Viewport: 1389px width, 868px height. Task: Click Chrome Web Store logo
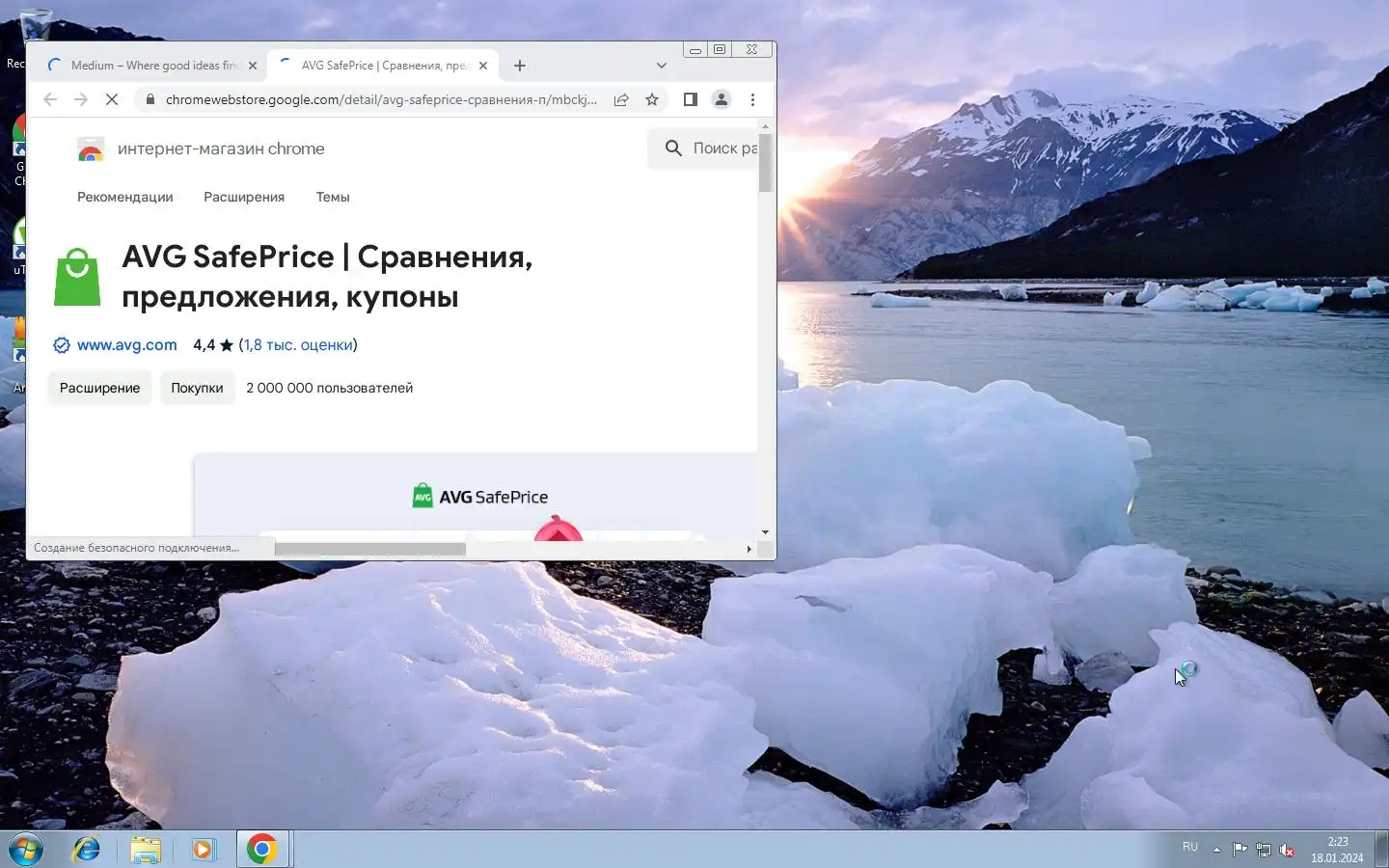coord(91,149)
